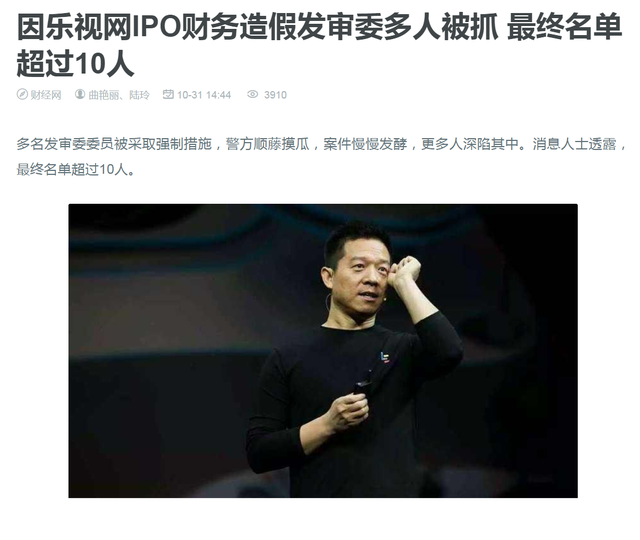Click the author avatar icon before 曲艳丽
Viewport: 640px width, 540px height.
point(80,95)
